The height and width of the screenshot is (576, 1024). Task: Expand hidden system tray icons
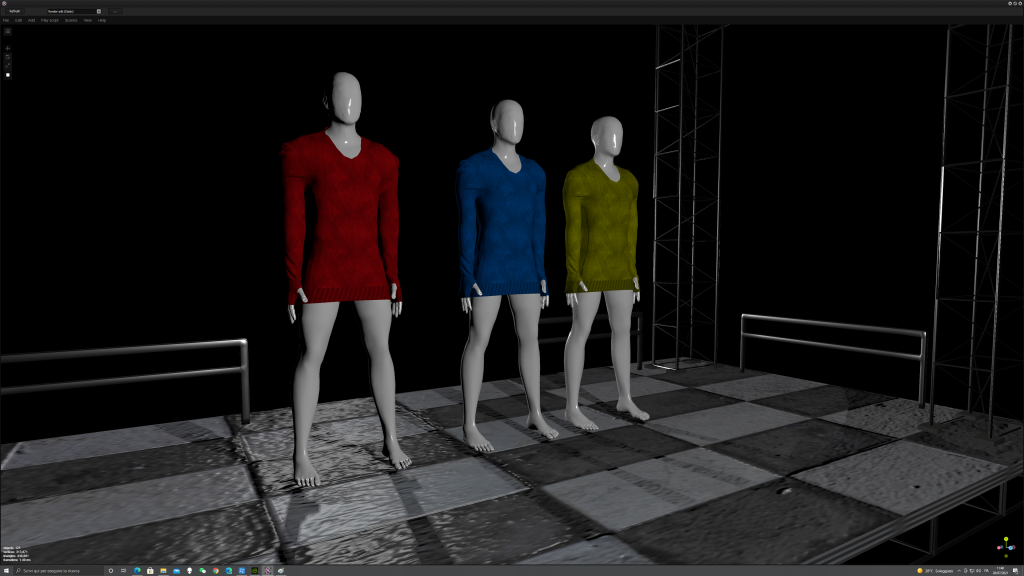coord(959,571)
